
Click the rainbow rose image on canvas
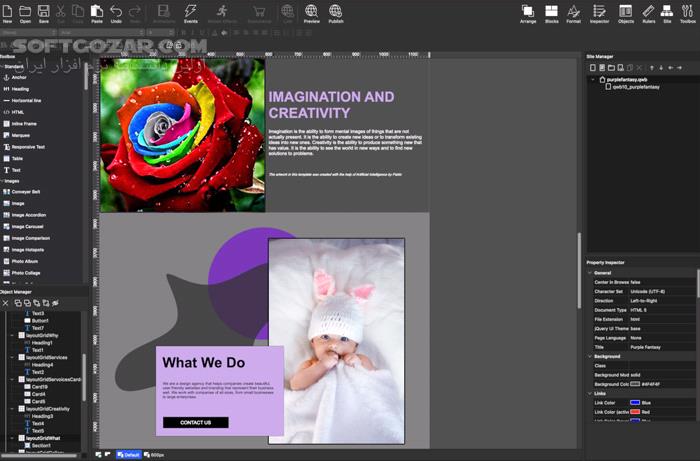point(182,135)
